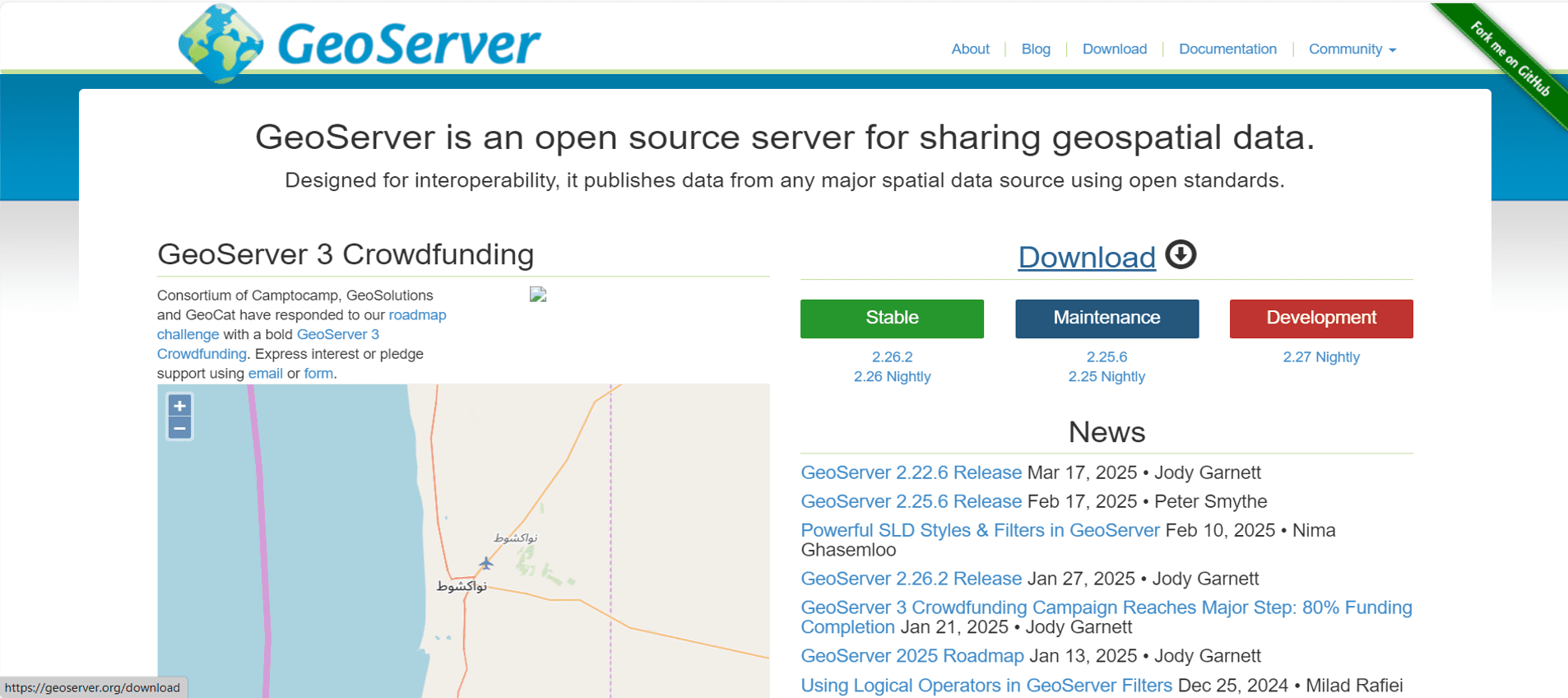Click the 'Jan 13, 2025 • Jody Garnett' byline

pyautogui.click(x=1145, y=656)
